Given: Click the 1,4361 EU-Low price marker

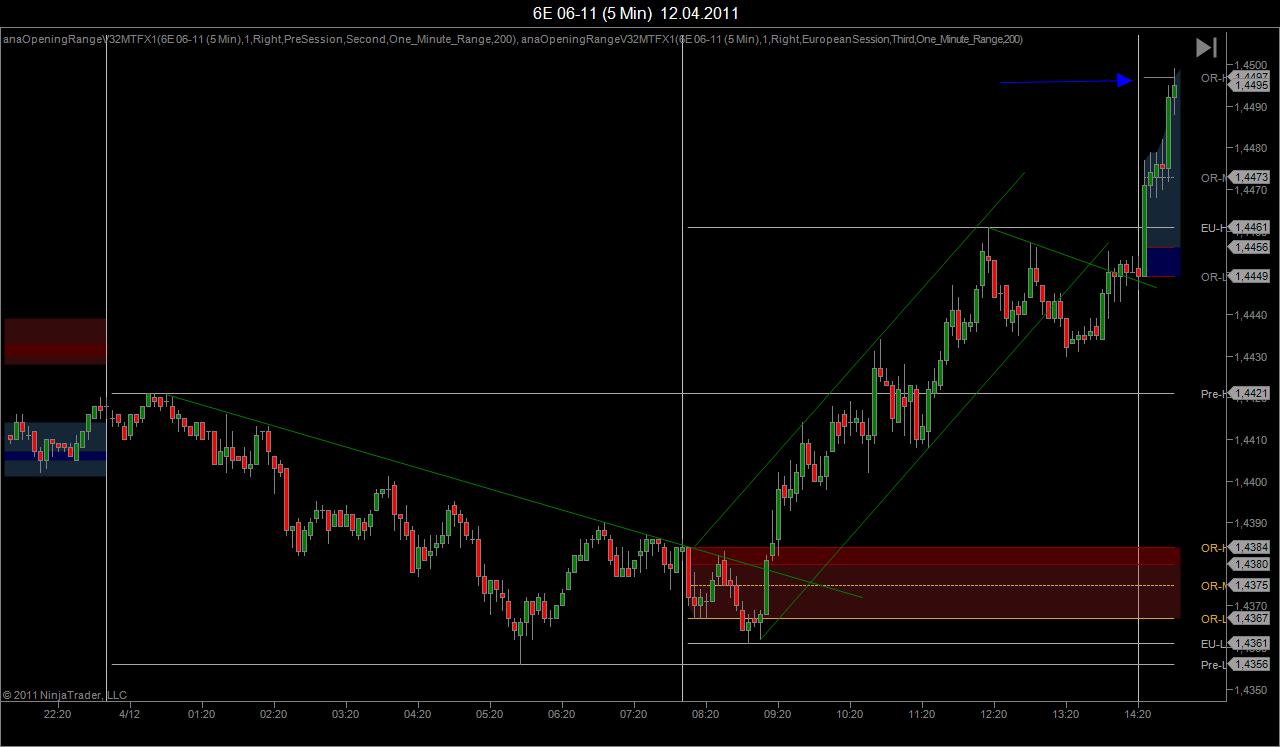Looking at the screenshot, I should tap(1250, 644).
